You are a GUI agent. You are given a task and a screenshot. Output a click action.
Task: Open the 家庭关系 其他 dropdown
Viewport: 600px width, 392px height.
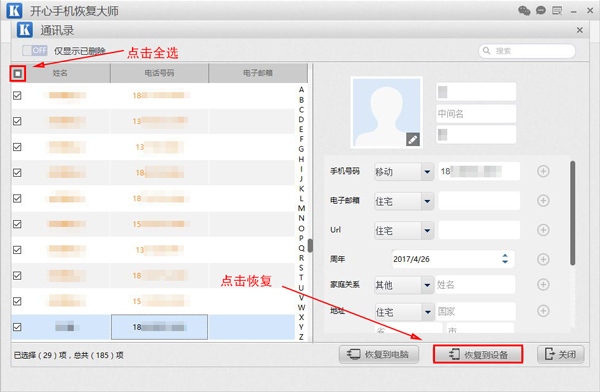pyautogui.click(x=404, y=285)
